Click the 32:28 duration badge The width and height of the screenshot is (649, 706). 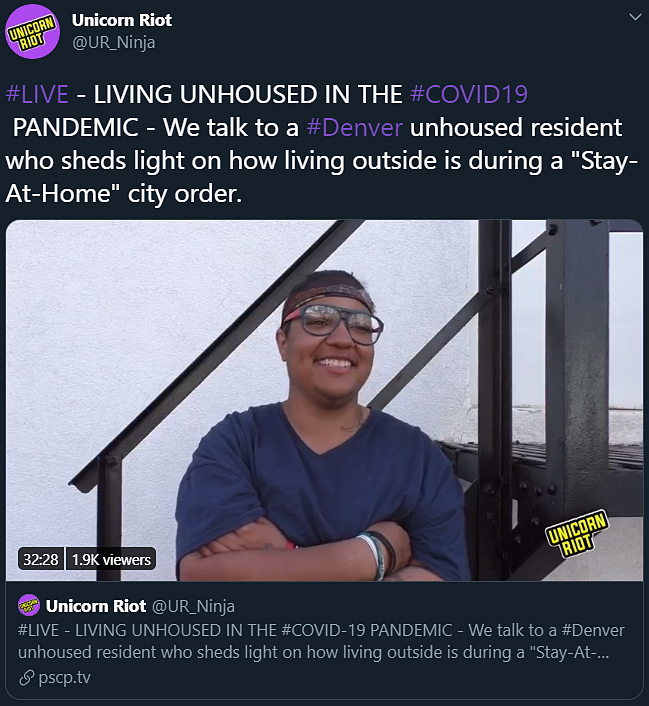point(41,559)
